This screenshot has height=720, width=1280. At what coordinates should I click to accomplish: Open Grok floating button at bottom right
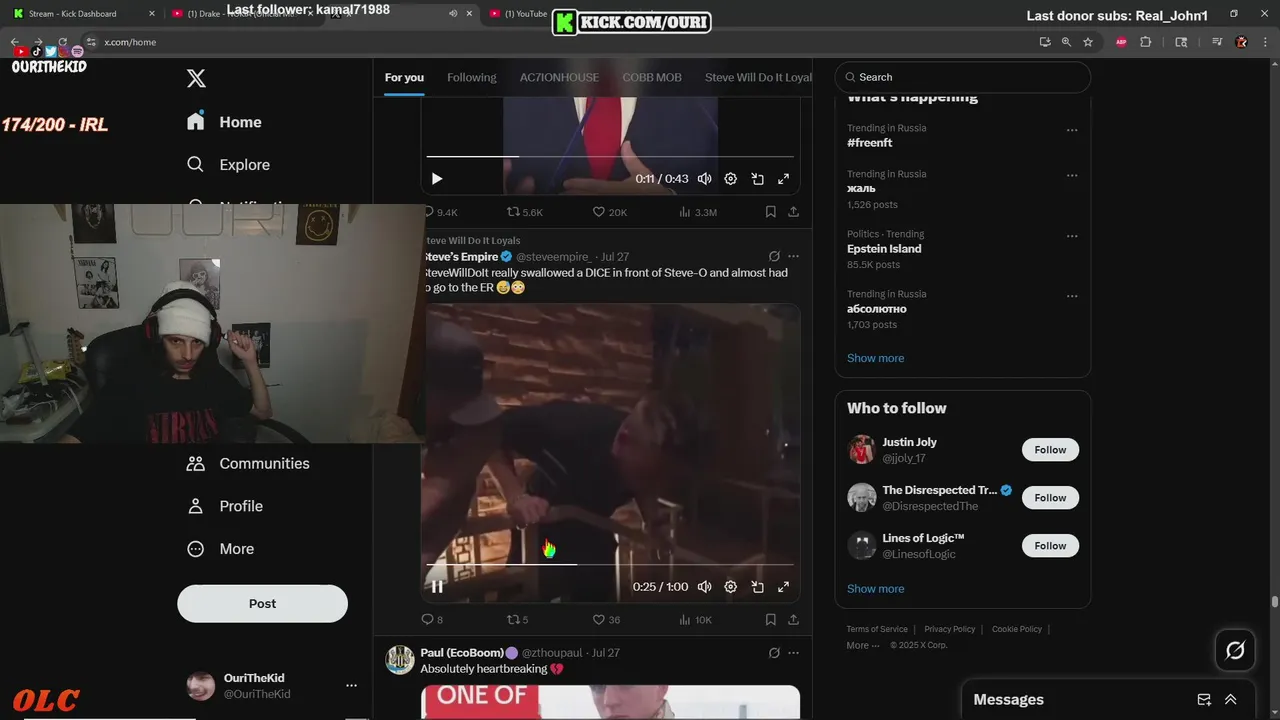coord(1235,651)
